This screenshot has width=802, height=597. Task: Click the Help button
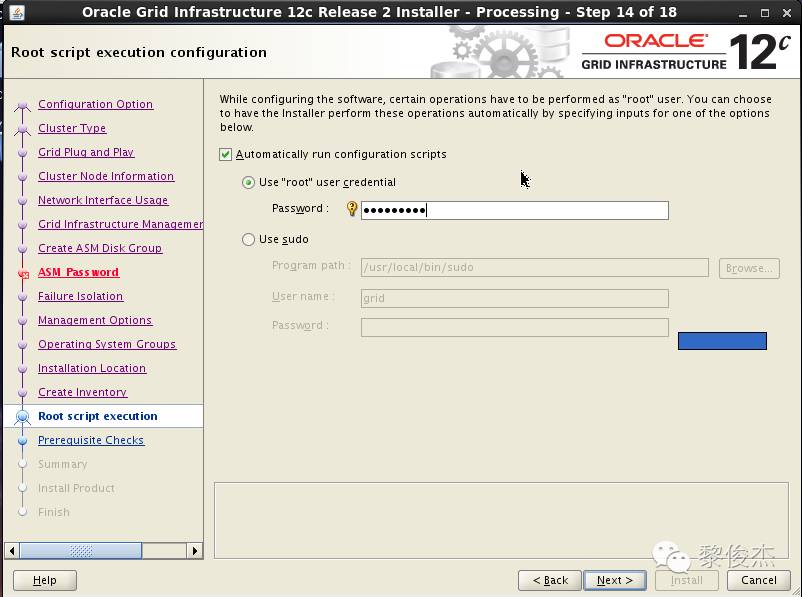click(x=44, y=580)
